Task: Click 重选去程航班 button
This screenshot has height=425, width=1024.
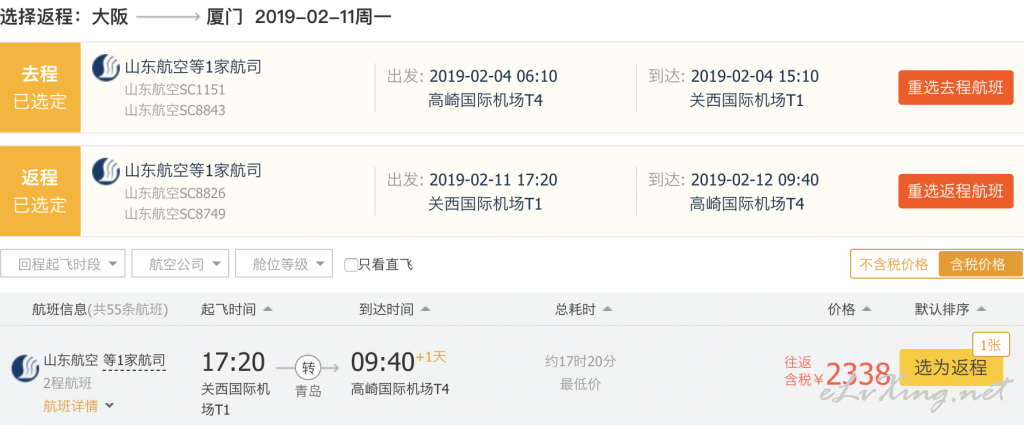Action: pyautogui.click(x=955, y=87)
